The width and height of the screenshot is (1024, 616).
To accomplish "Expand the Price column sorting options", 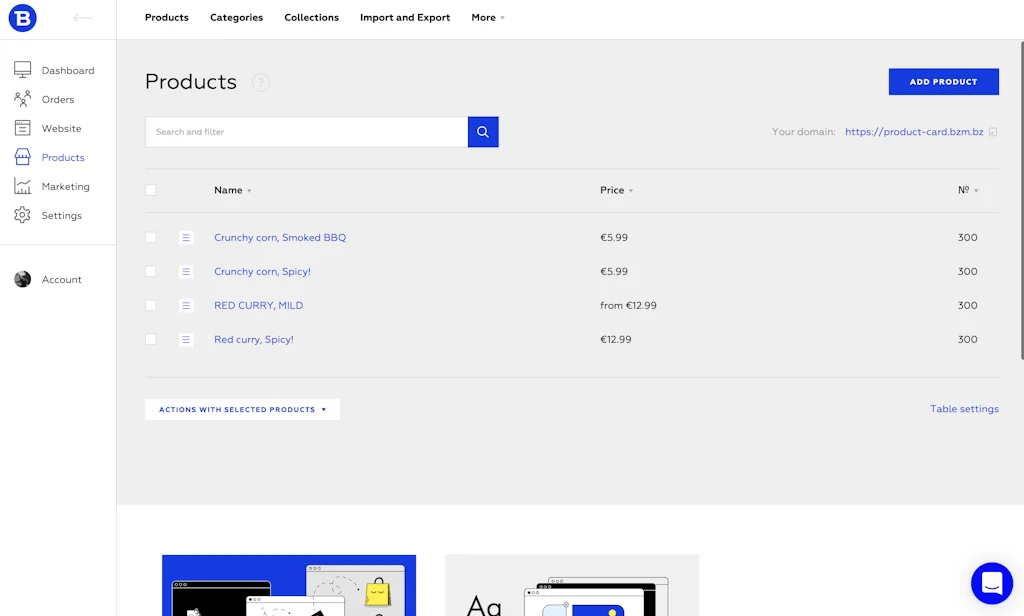I will (631, 190).
